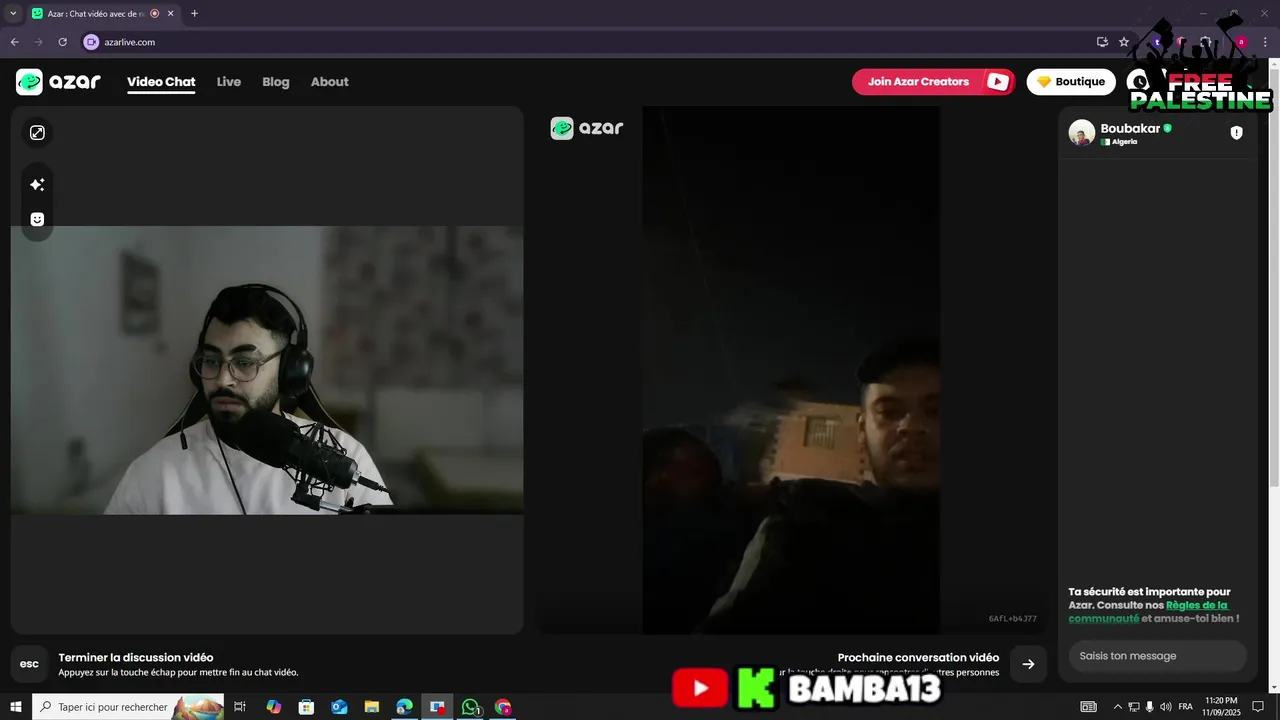Screen dimensions: 1280x720
Task: Click the report shield icon next to Boubakar
Action: click(x=1236, y=133)
